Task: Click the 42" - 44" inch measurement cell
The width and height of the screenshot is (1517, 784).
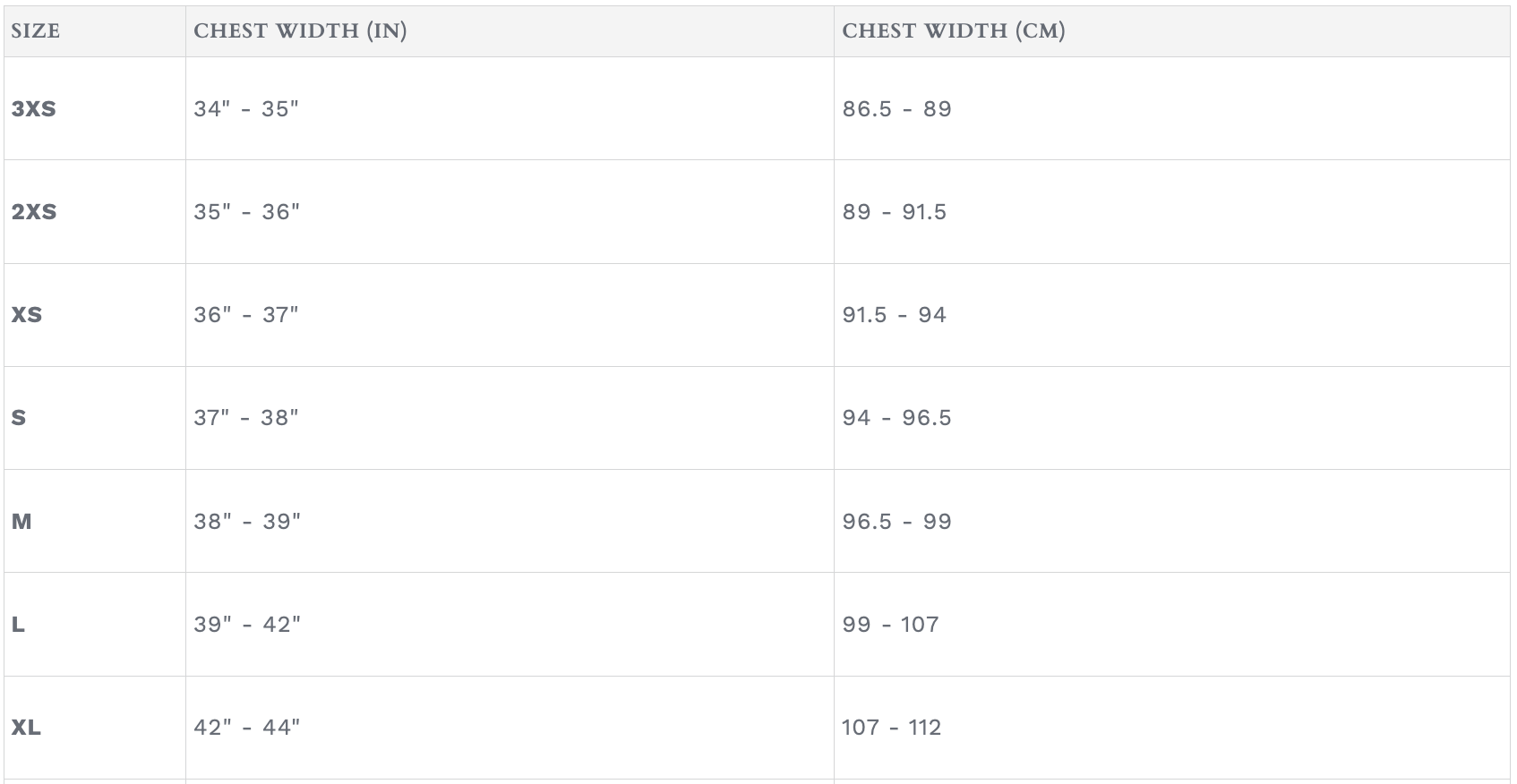Action: coord(247,728)
